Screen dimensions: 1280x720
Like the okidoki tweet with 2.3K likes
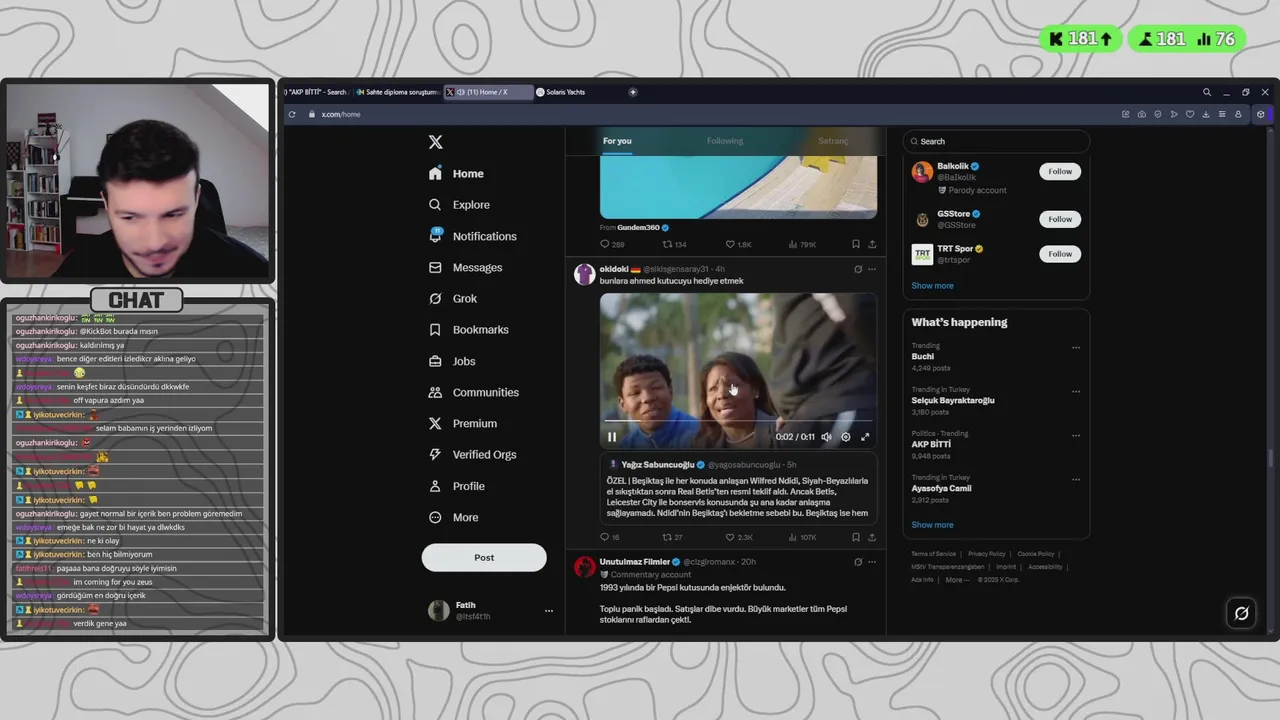(x=738, y=537)
